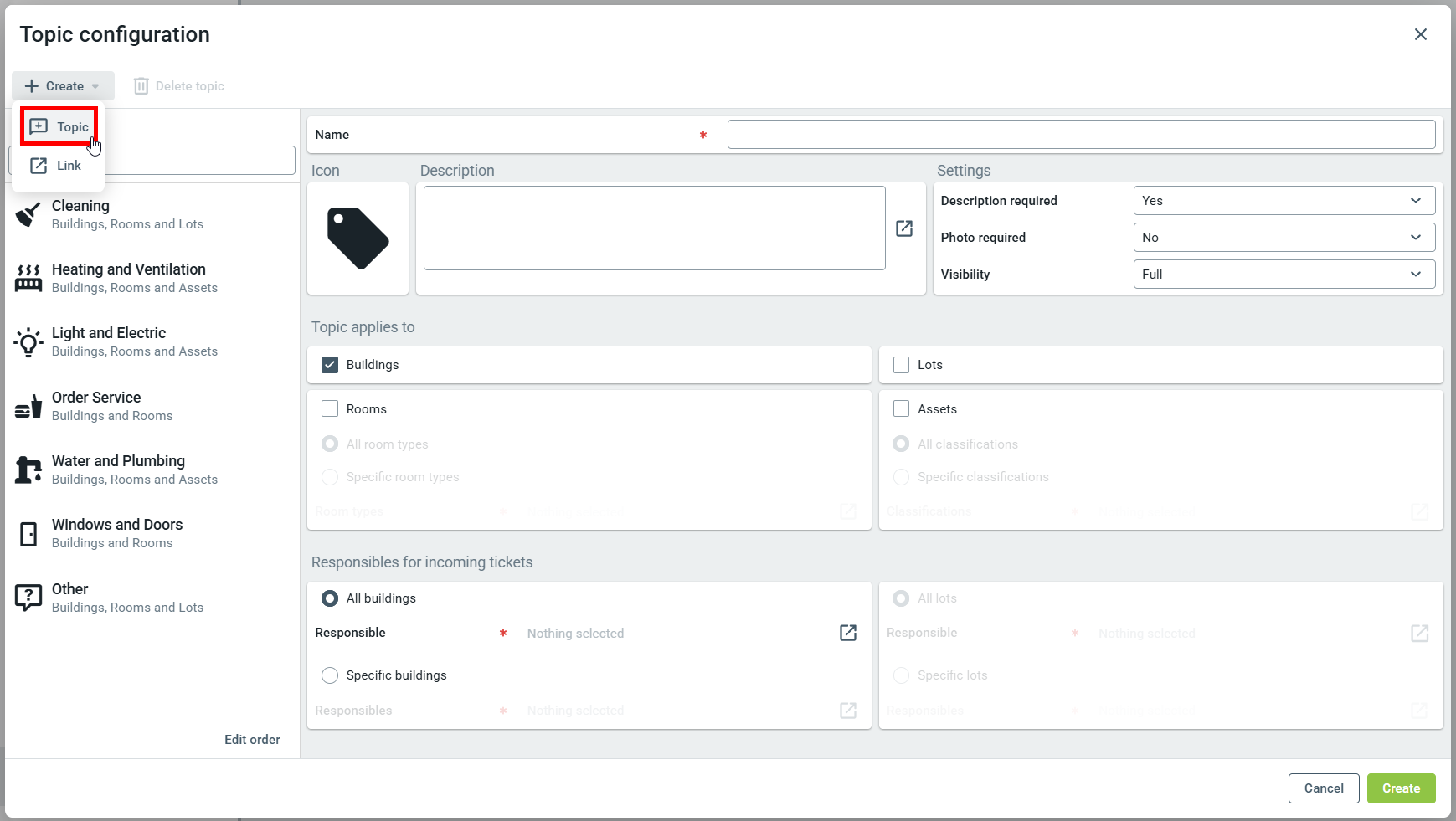
Task: Expand the Visibility dropdown set to Full
Action: point(1284,275)
